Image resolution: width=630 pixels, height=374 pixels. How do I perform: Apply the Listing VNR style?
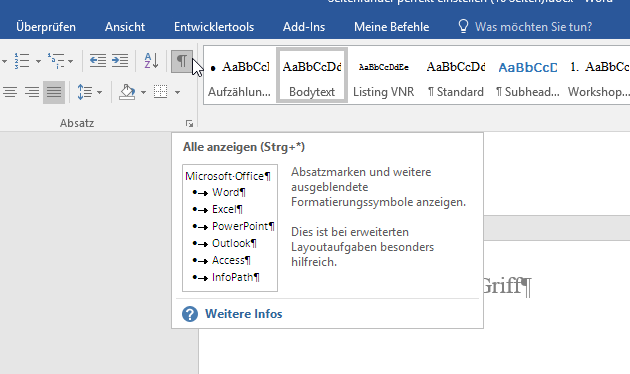tap(383, 76)
